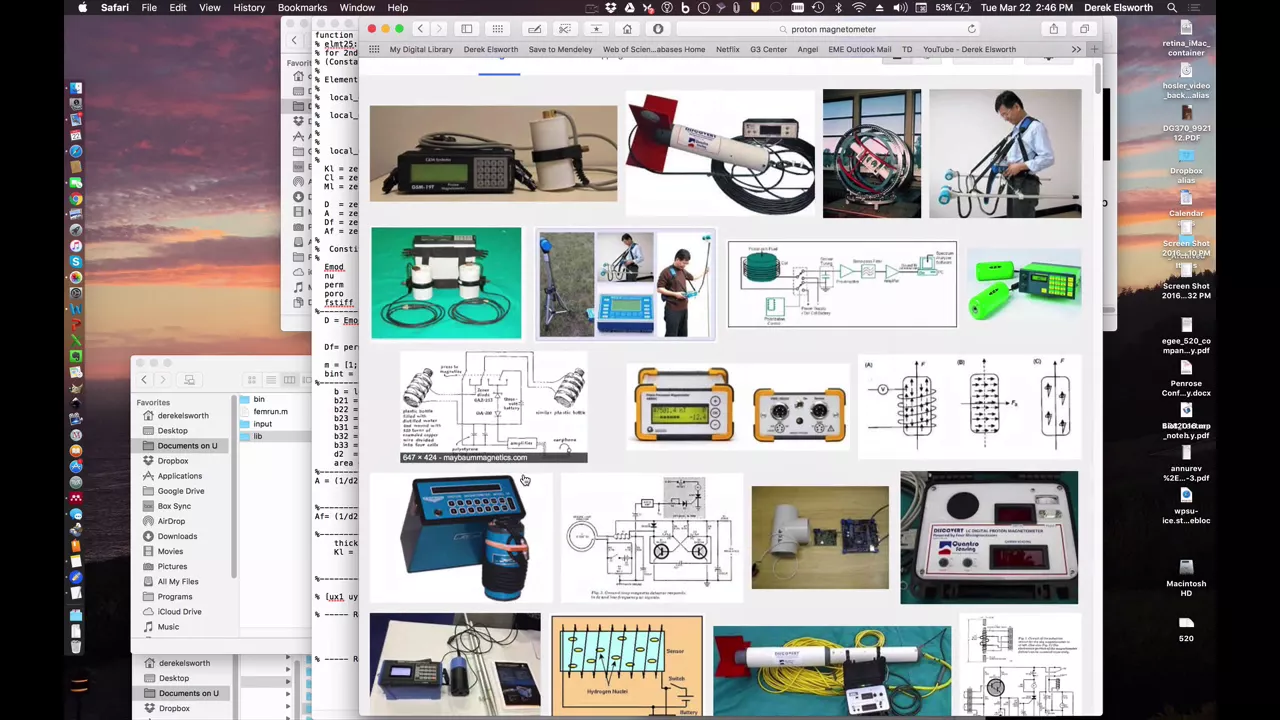Open the Quantro Discovery digital magnetometer image

coord(989,538)
